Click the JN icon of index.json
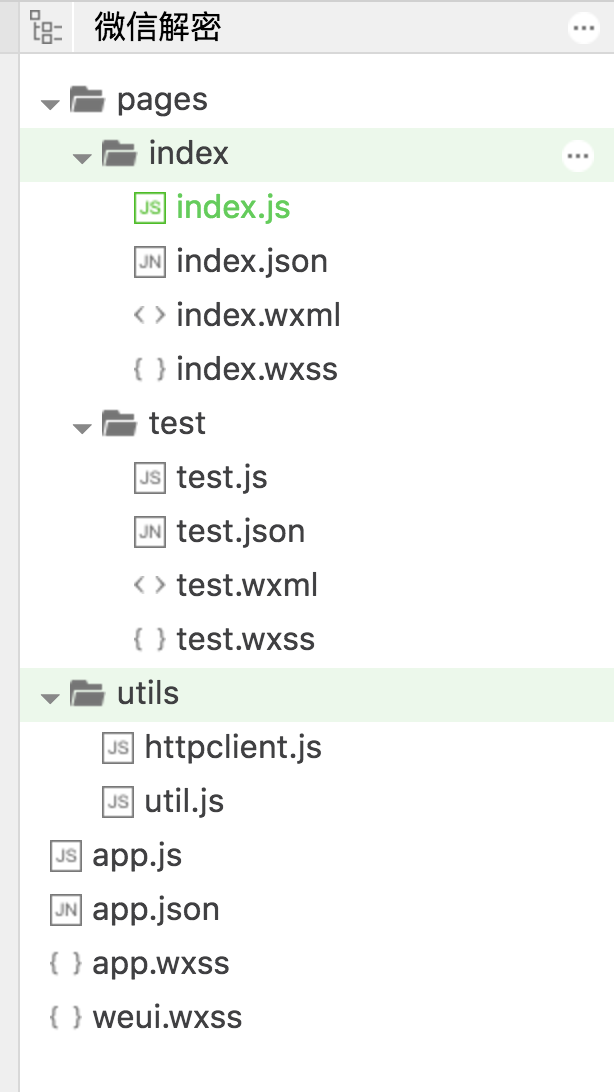Viewport: 614px width, 1092px height. pos(150,262)
